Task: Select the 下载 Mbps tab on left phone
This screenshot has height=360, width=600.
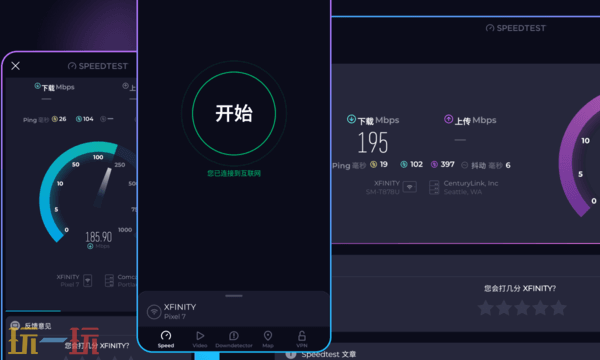Action: click(x=54, y=87)
